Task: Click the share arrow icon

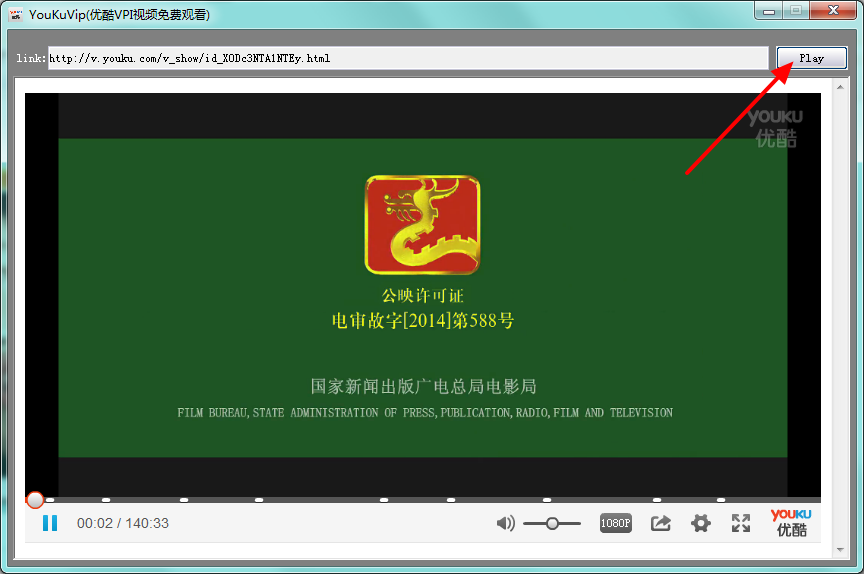Action: pos(661,523)
